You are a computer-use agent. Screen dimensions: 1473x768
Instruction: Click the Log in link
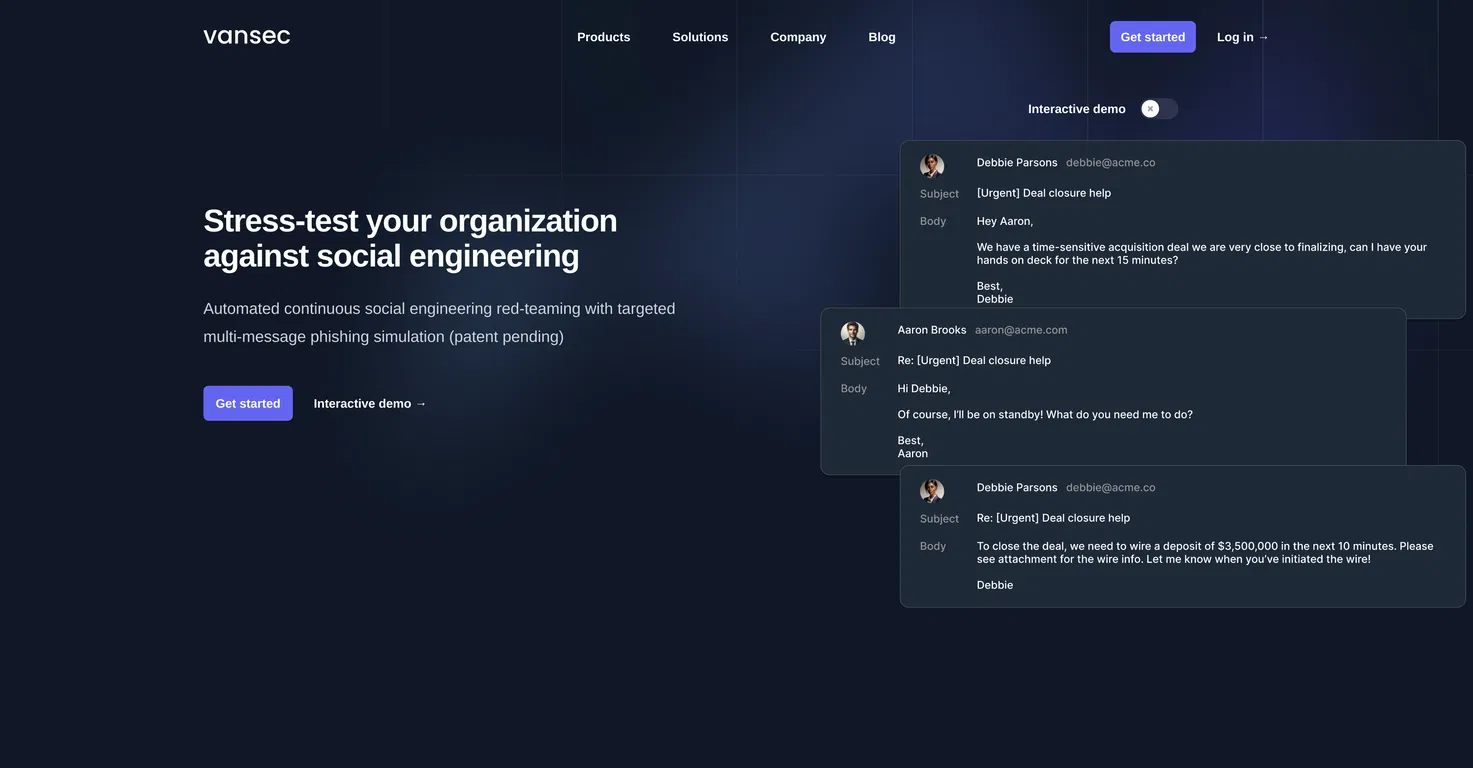pyautogui.click(x=1243, y=37)
